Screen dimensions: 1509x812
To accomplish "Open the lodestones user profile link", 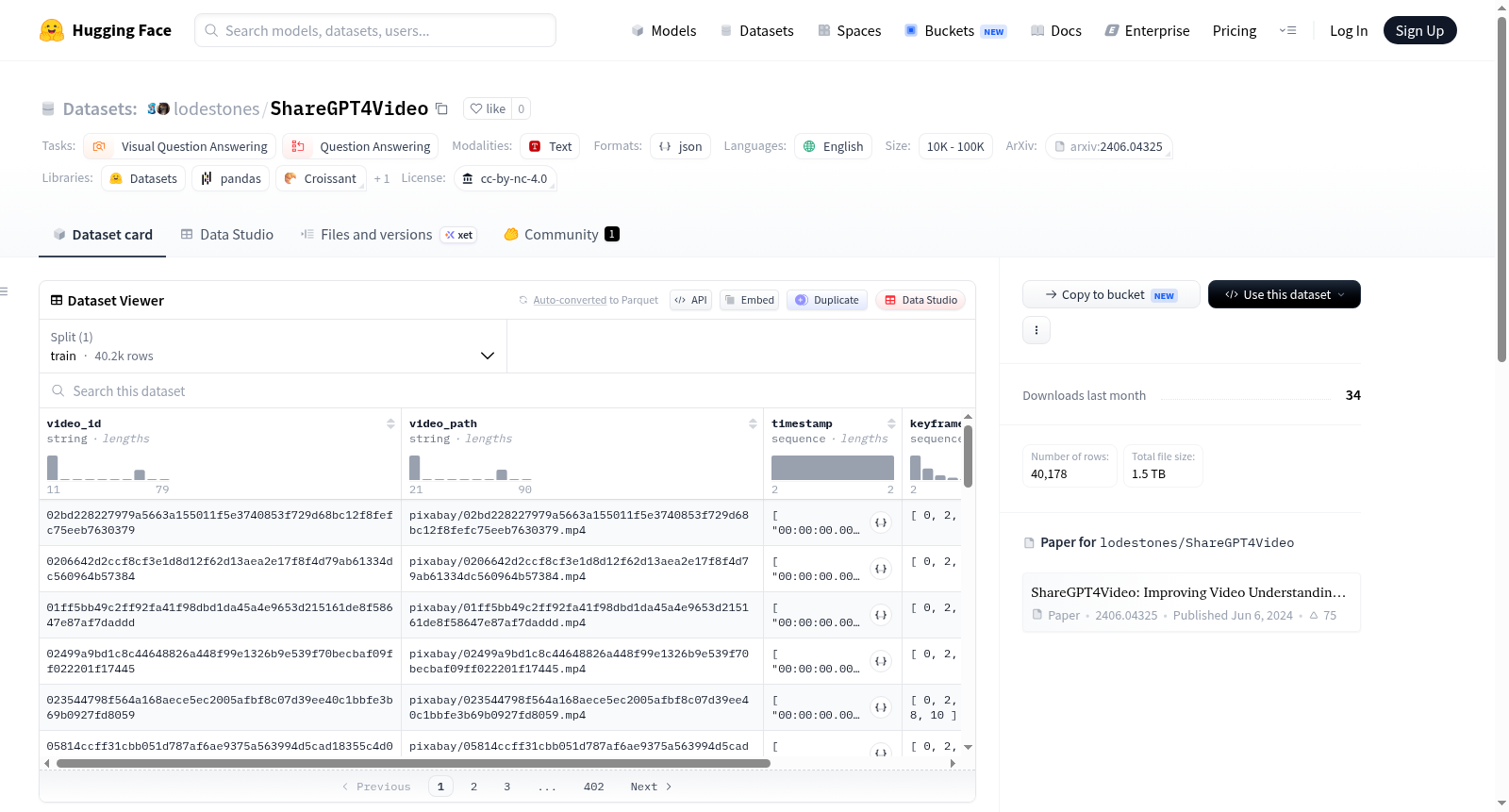I will 216,108.
